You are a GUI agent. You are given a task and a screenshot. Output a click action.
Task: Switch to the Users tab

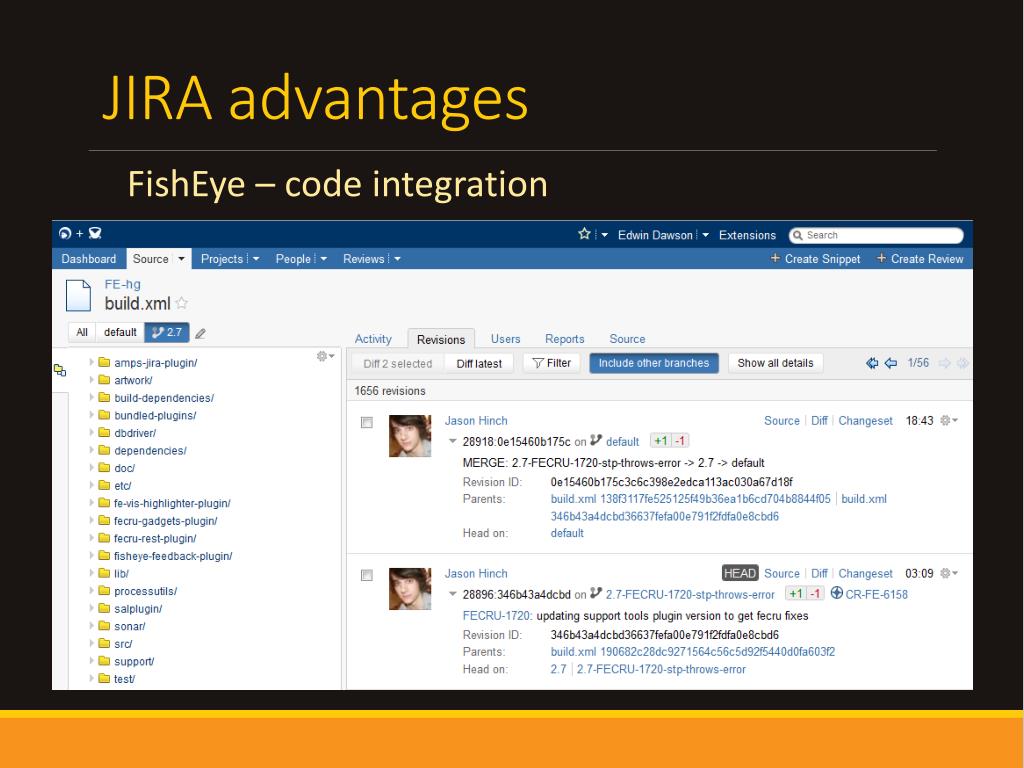click(505, 339)
